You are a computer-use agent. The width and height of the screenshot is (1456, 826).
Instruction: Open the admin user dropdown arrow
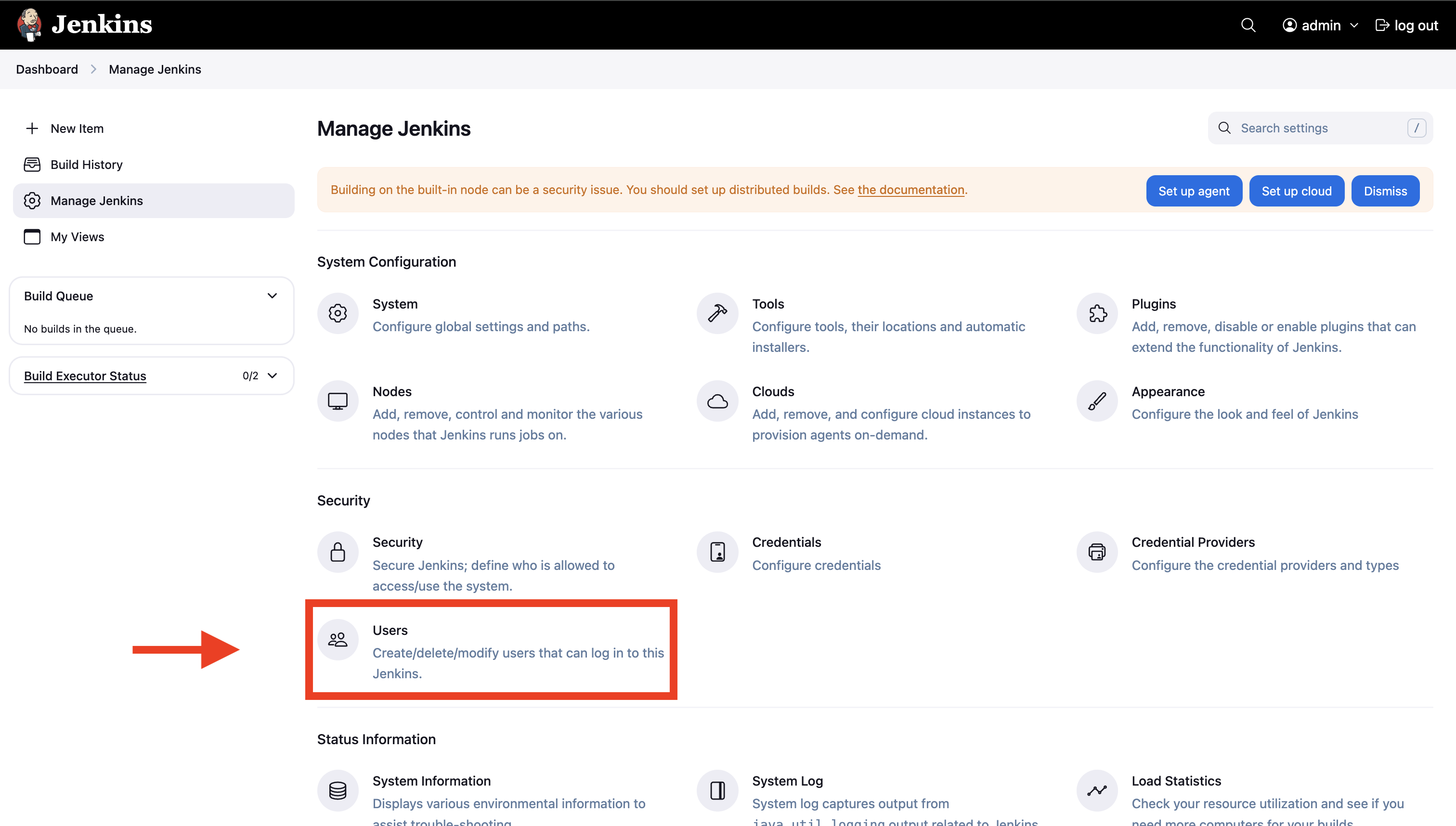1354,26
